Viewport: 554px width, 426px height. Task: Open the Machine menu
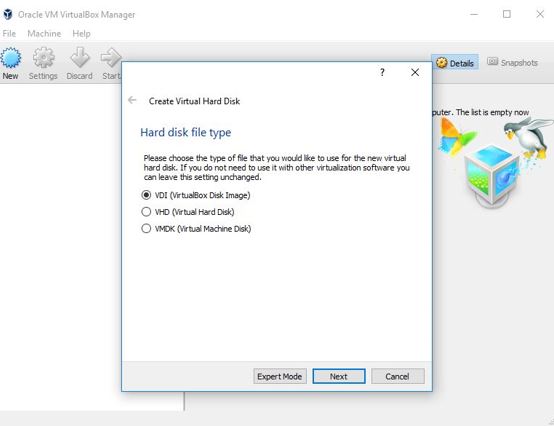pos(44,34)
